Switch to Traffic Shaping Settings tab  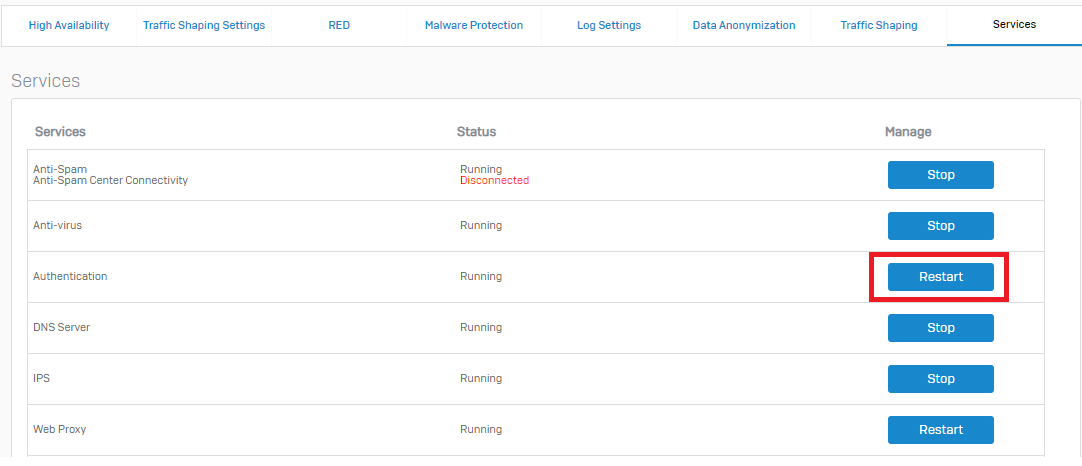coord(204,25)
